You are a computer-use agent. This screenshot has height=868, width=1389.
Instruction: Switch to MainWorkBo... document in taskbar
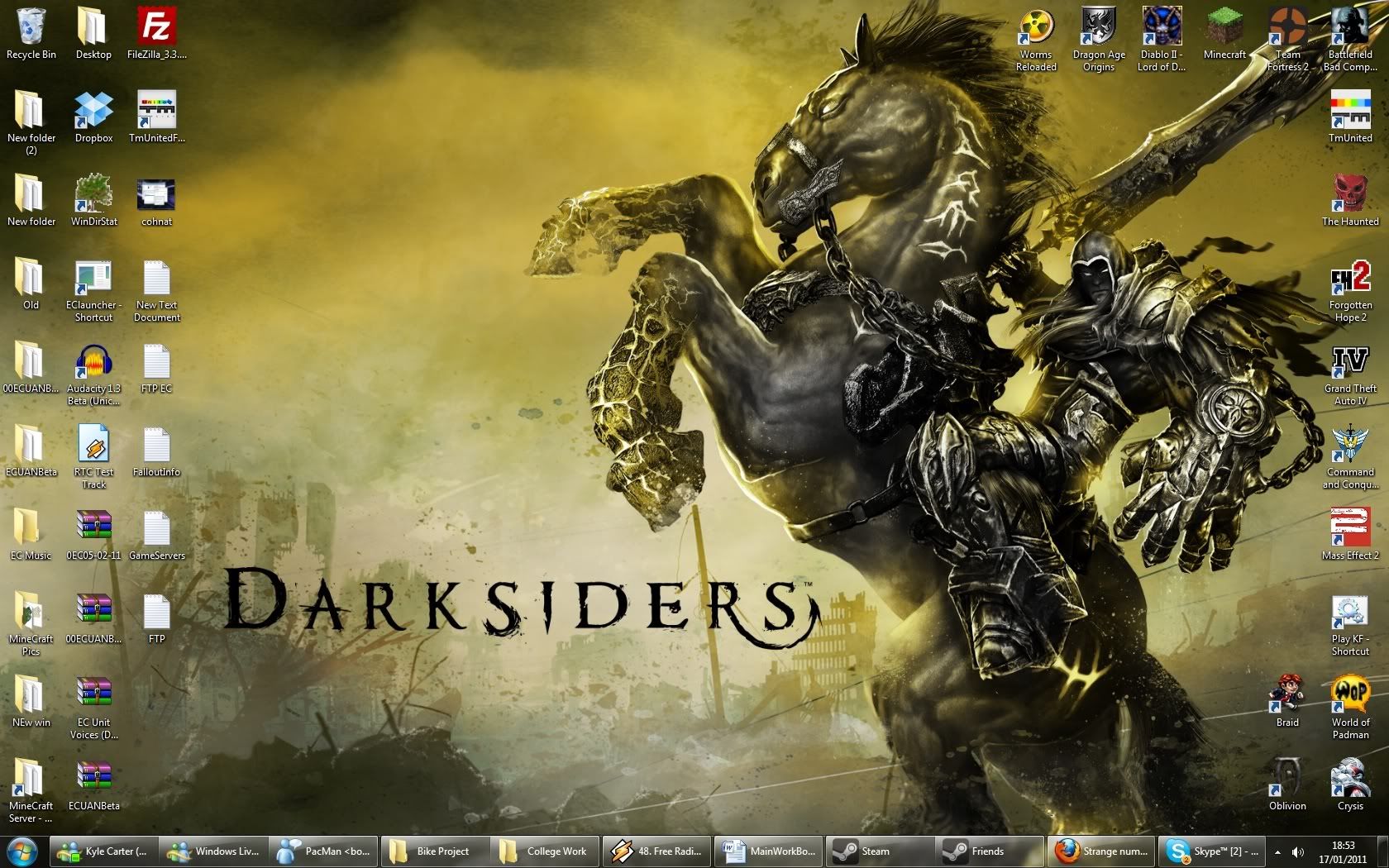click(x=769, y=851)
